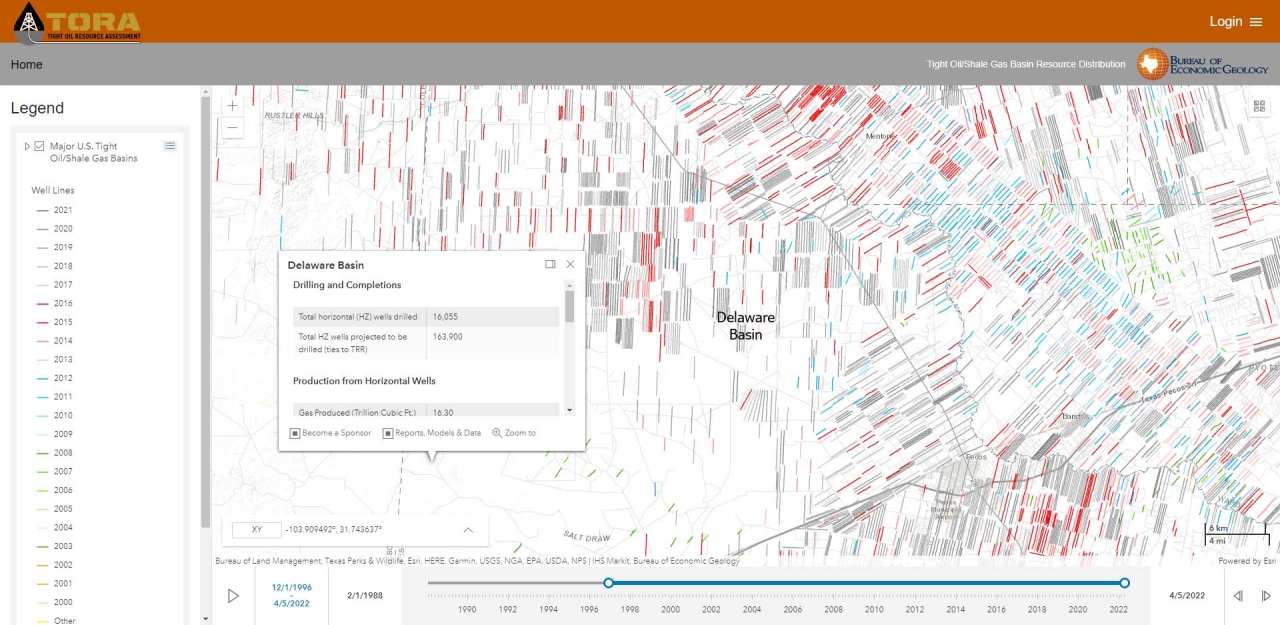The image size is (1280, 625).
Task: Zoom in the map with plus button
Action: coord(233,105)
